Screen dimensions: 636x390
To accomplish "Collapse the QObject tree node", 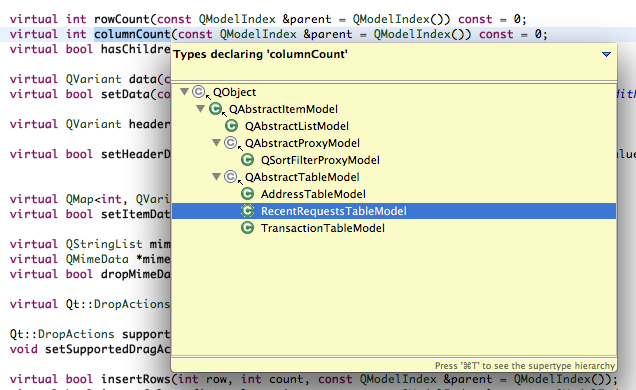I will [185, 92].
